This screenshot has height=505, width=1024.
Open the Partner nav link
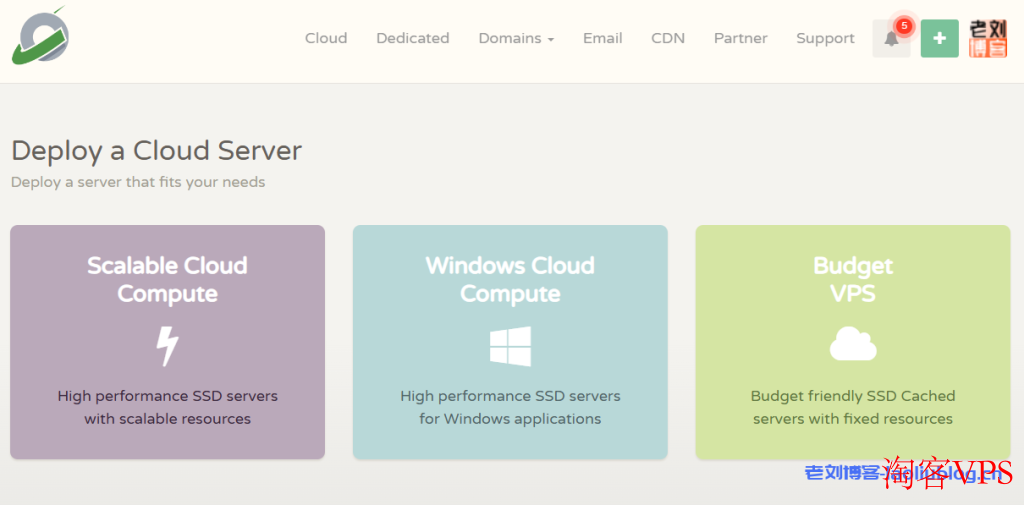coord(741,39)
